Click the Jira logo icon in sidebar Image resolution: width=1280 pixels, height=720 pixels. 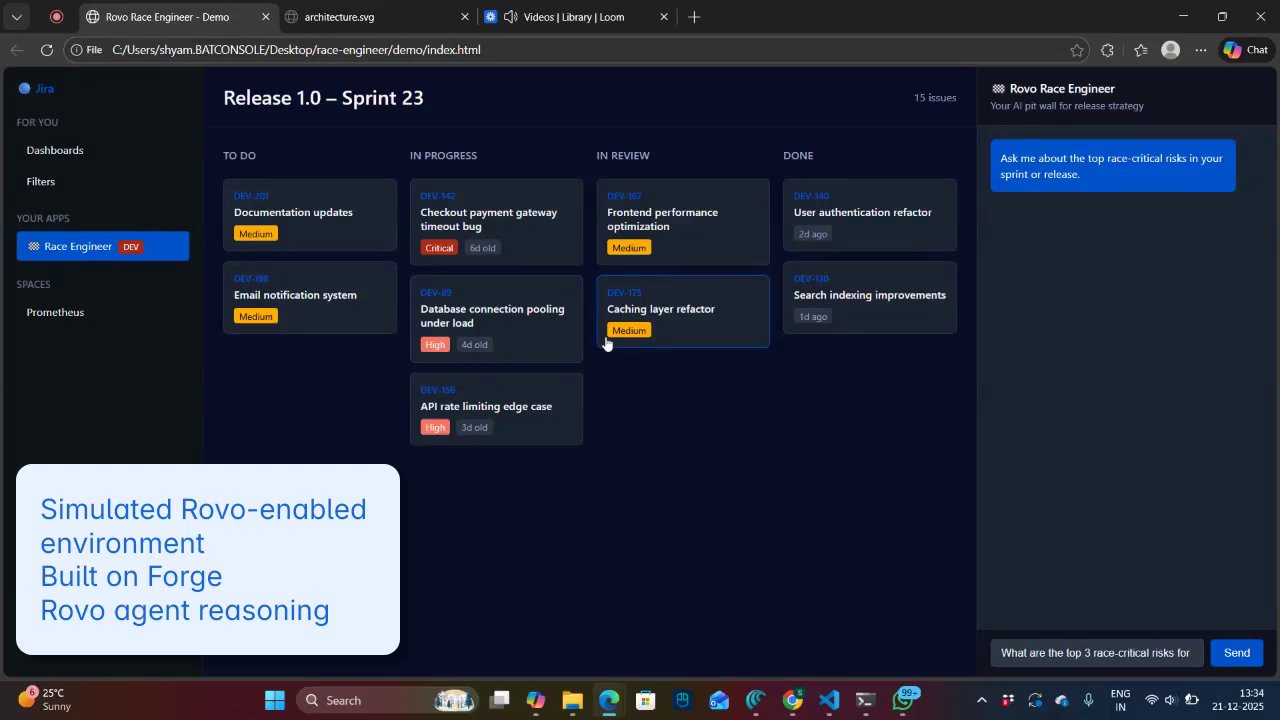(x=25, y=88)
